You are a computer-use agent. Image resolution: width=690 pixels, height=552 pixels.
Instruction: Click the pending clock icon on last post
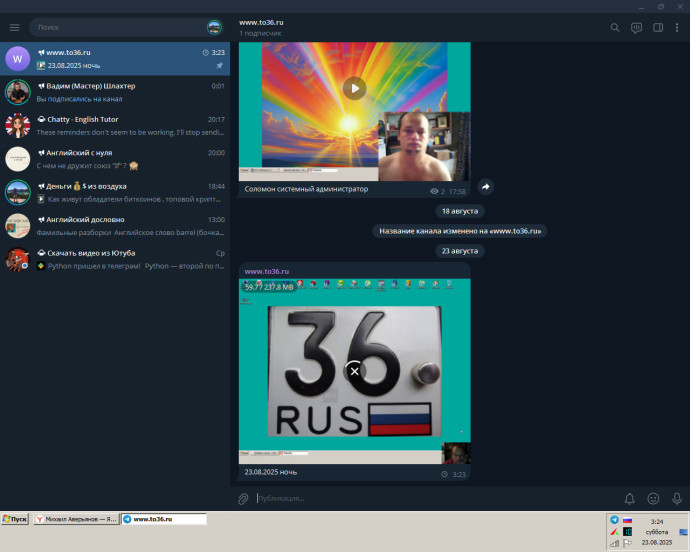click(x=444, y=475)
